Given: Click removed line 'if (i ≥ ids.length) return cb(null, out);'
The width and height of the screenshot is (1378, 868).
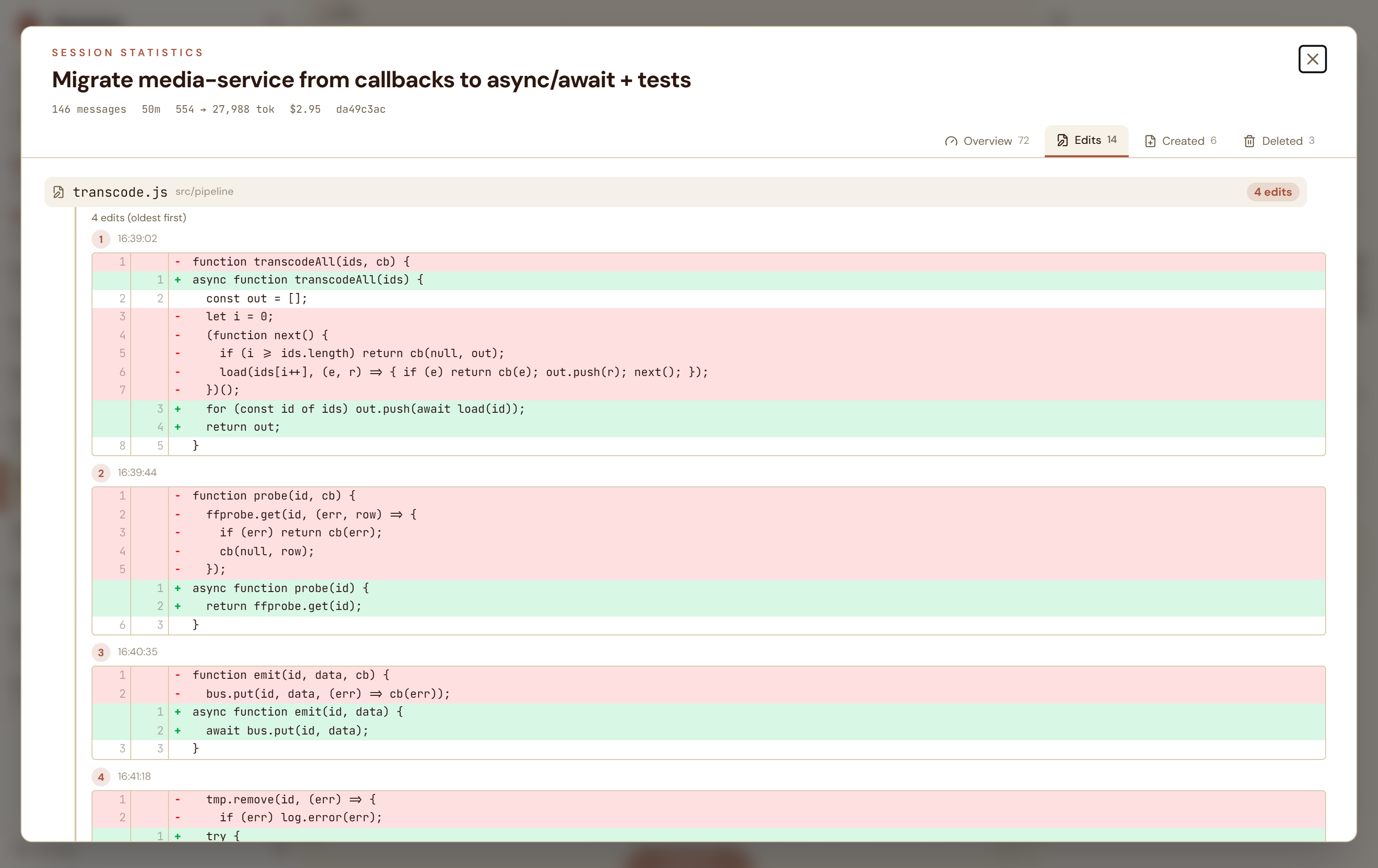Looking at the screenshot, I should click(x=708, y=354).
